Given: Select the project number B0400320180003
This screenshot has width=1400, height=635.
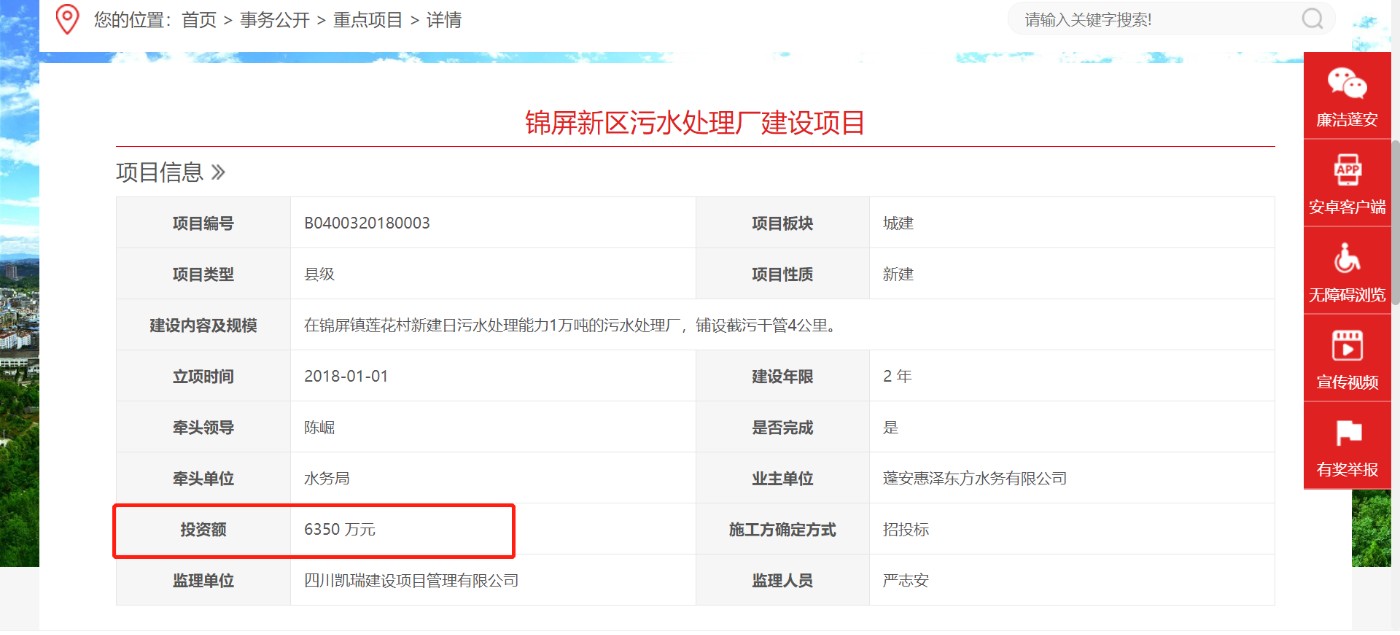Looking at the screenshot, I should 367,223.
